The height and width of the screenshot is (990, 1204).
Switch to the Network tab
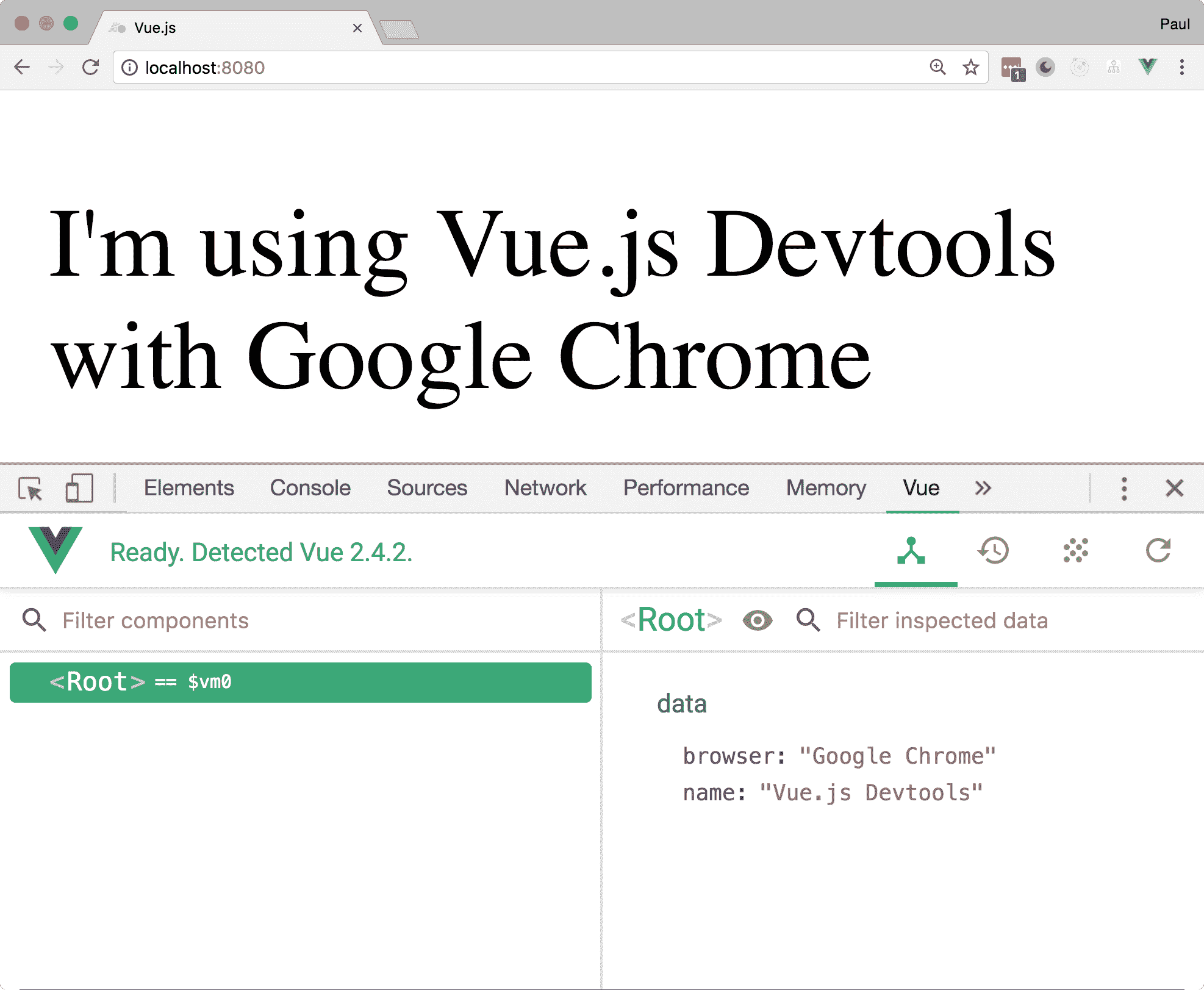point(545,488)
